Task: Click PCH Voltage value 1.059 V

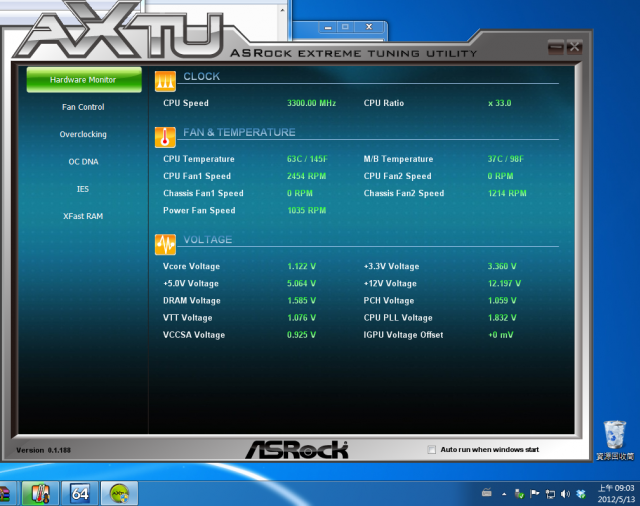Action: click(x=502, y=301)
